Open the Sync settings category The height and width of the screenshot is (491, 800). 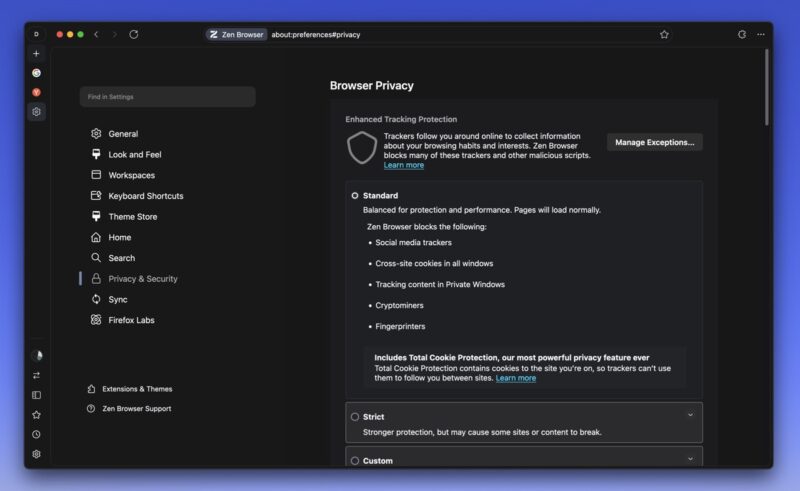click(x=117, y=299)
